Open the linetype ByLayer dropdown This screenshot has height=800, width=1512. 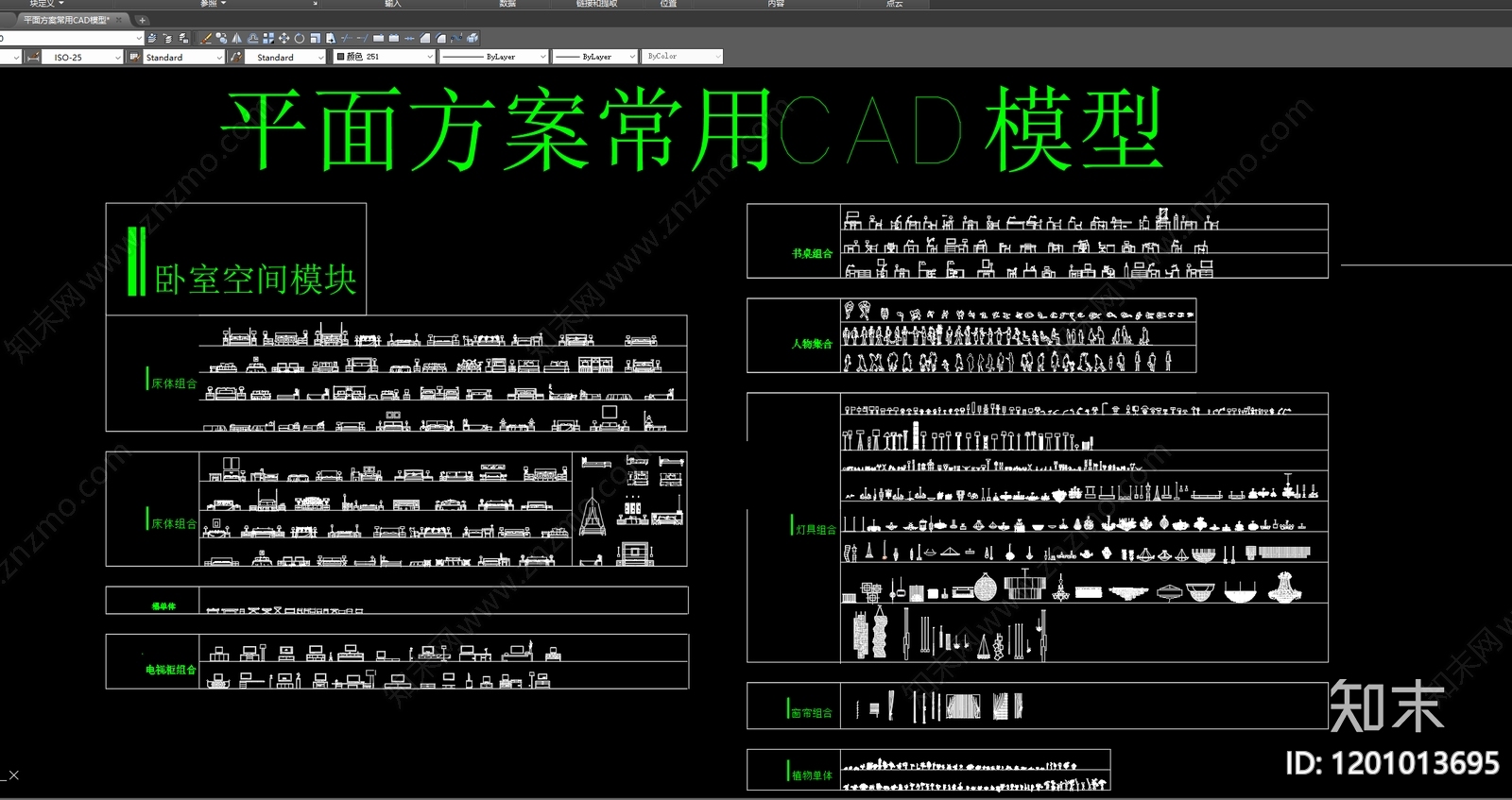(x=494, y=58)
